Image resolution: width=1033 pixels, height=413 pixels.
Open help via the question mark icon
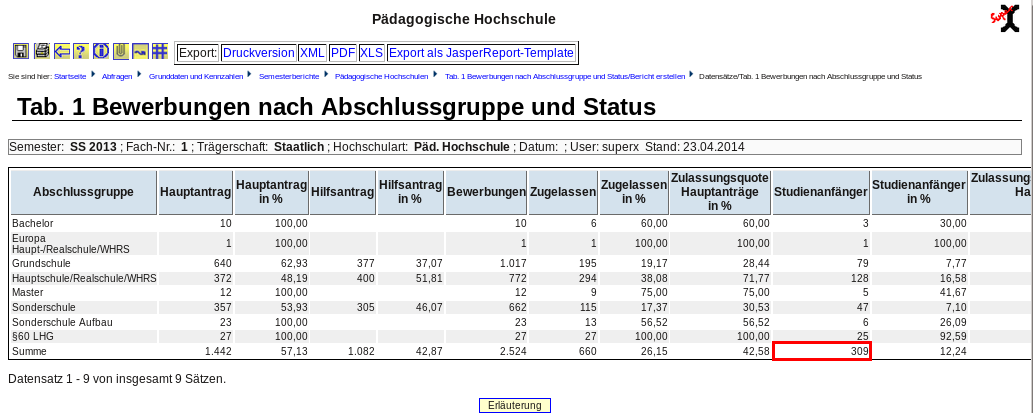point(81,51)
